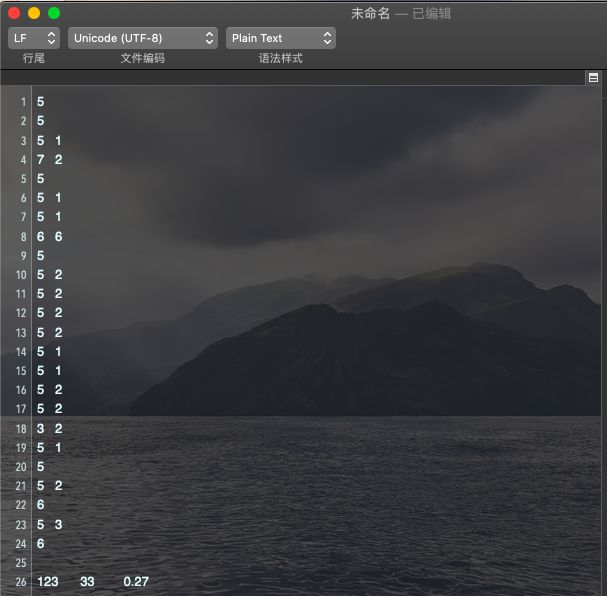
Task: Click line number 12 in the gutter
Action: pyautogui.click(x=21, y=313)
